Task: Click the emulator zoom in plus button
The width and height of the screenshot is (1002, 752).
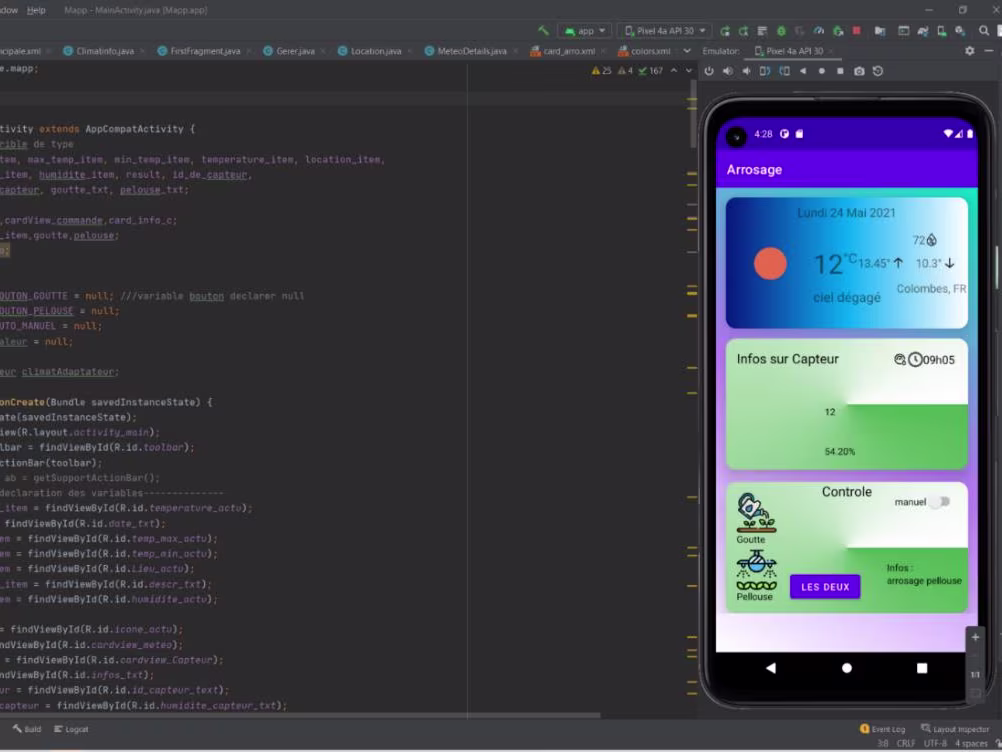Action: (x=975, y=637)
